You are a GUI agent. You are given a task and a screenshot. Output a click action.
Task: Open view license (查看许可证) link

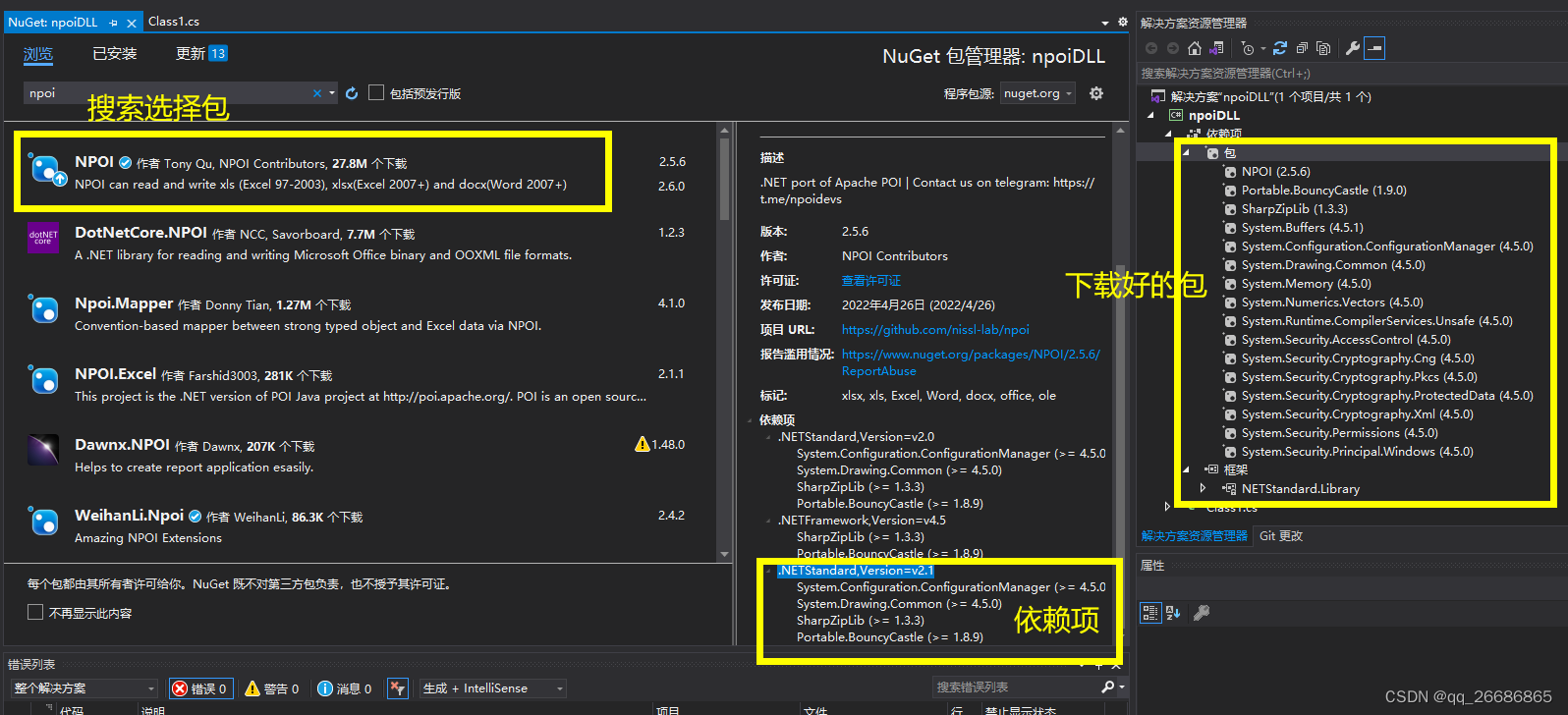[871, 281]
